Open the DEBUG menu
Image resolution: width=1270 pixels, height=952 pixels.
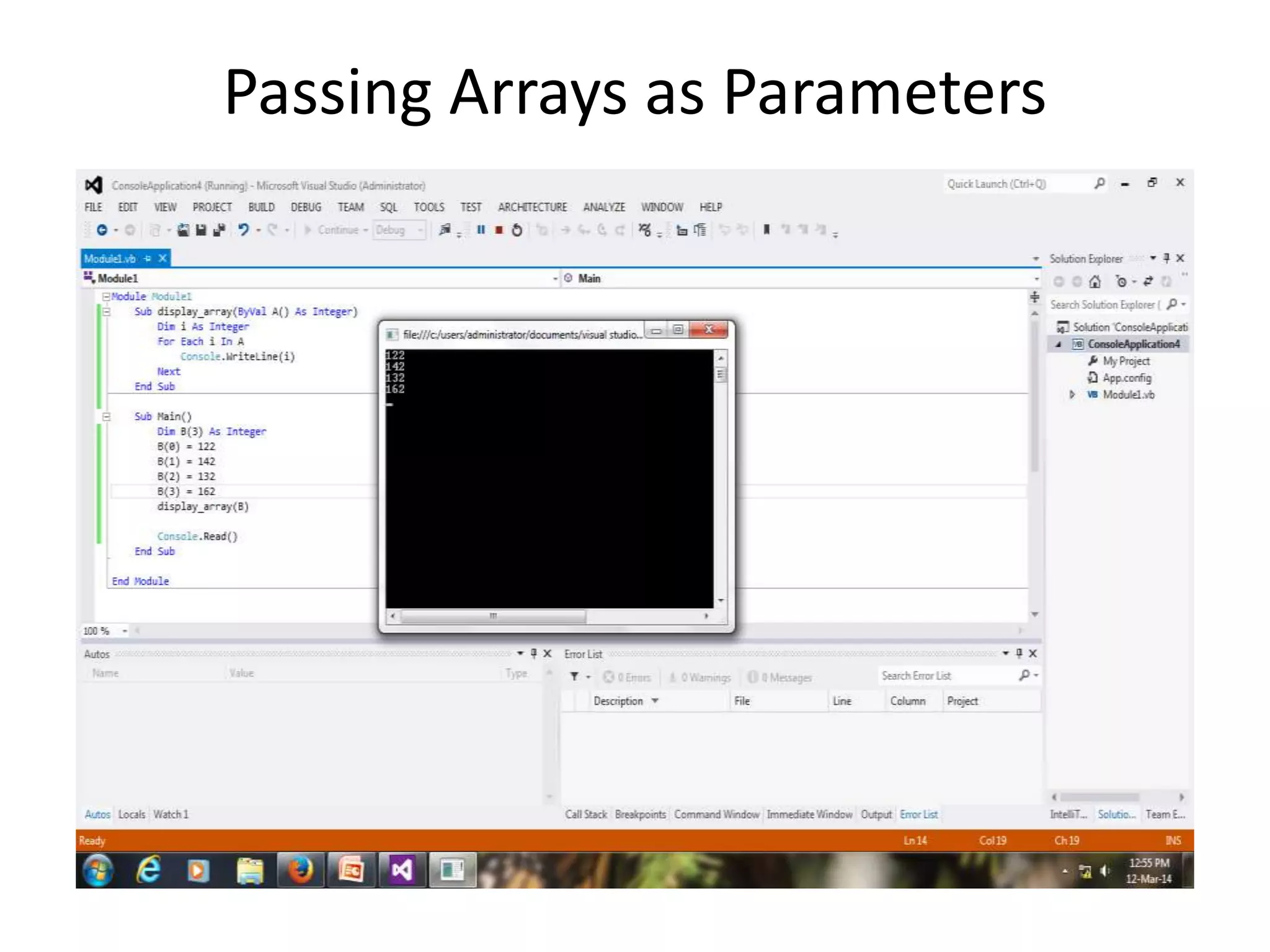click(306, 207)
